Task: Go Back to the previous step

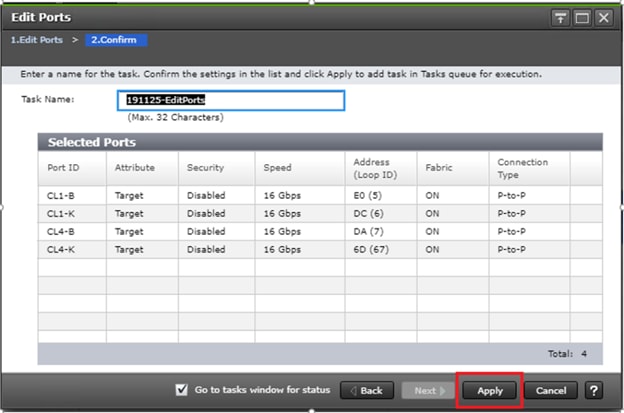Action: point(367,390)
